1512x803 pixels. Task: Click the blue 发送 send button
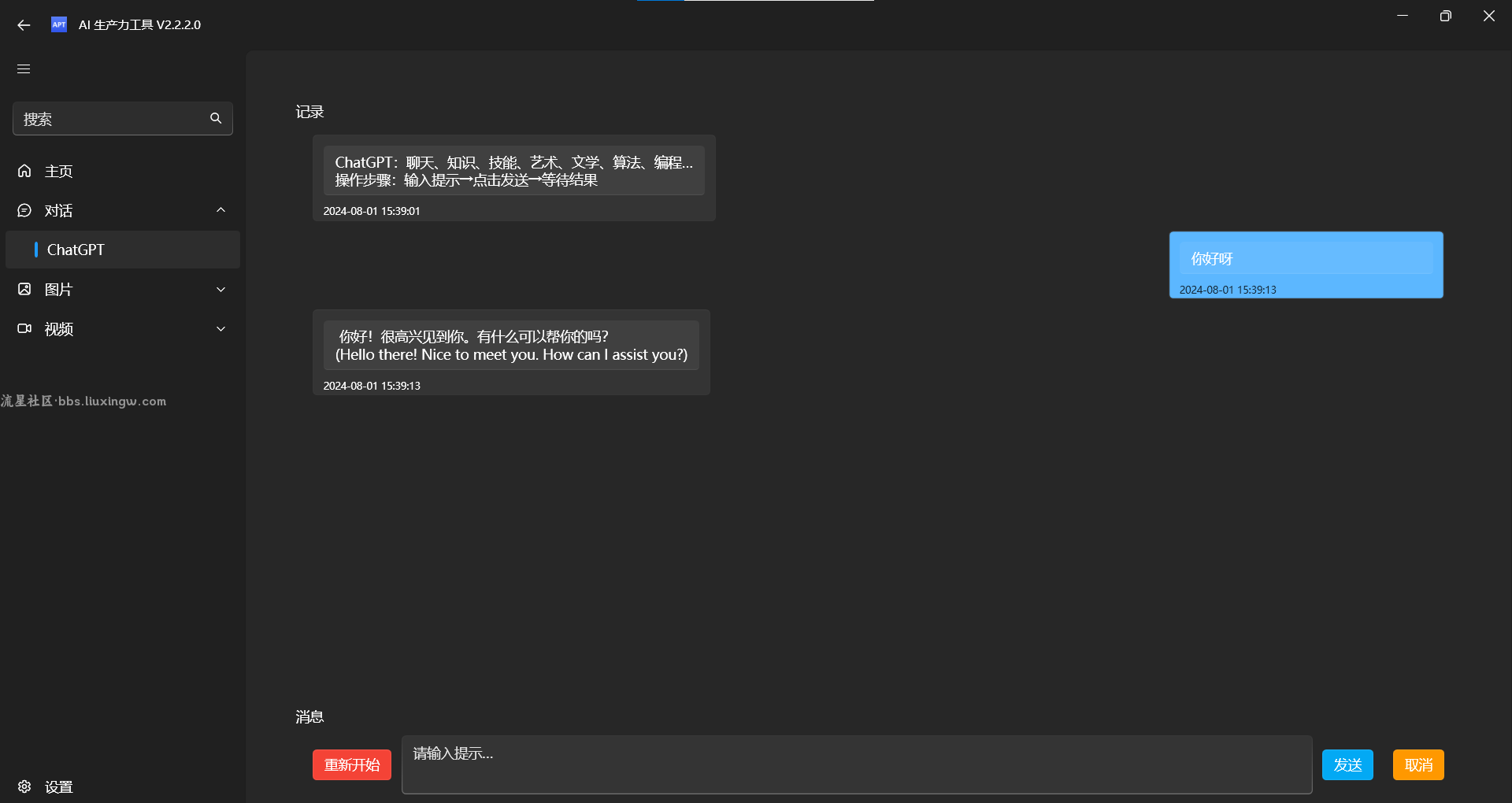[x=1347, y=764]
